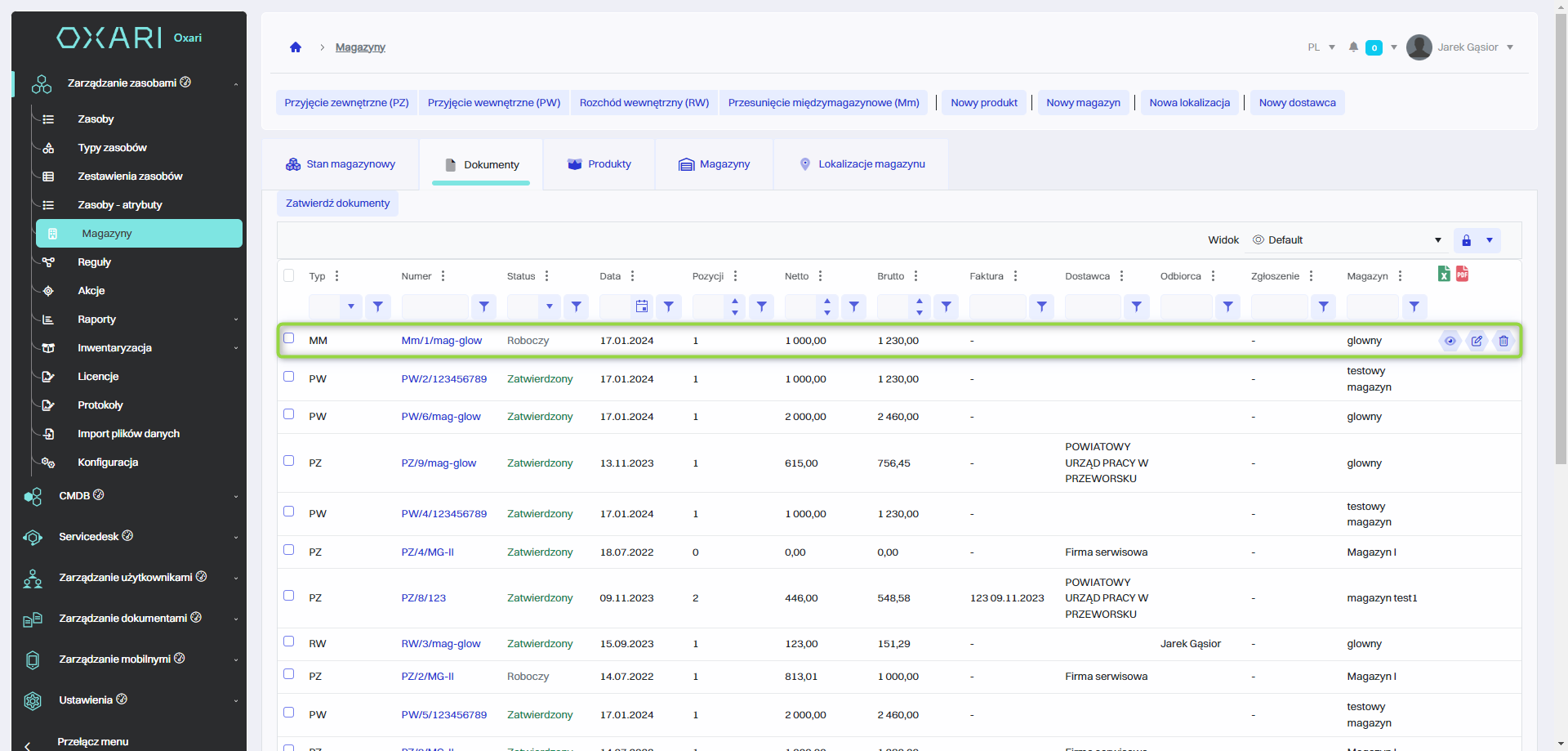Open the calendar picker in Data filter

point(642,306)
